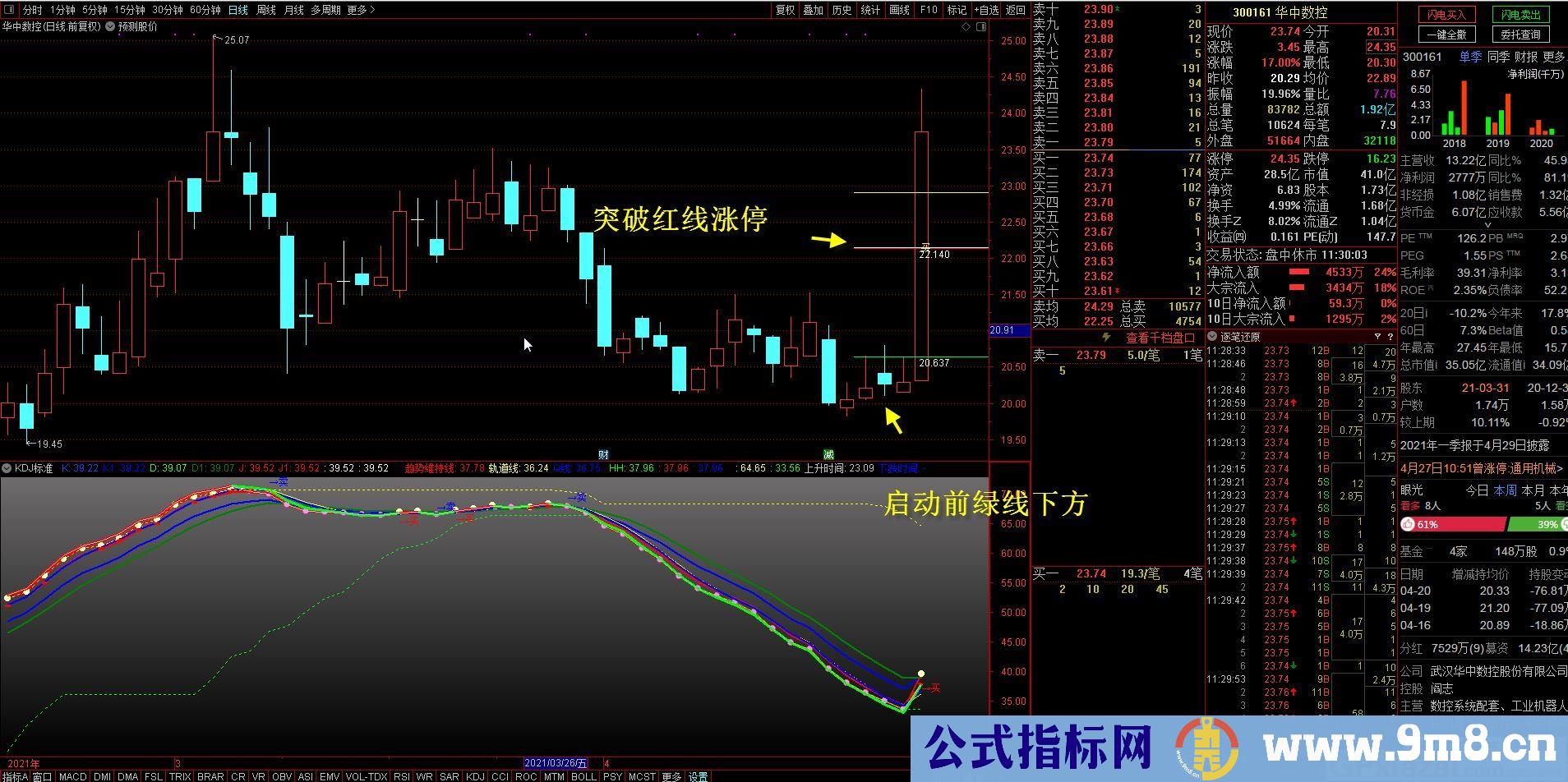Image resolution: width=1568 pixels, height=782 pixels.
Task: Expand the chevron below 货币金 row
Action: pos(1487,225)
